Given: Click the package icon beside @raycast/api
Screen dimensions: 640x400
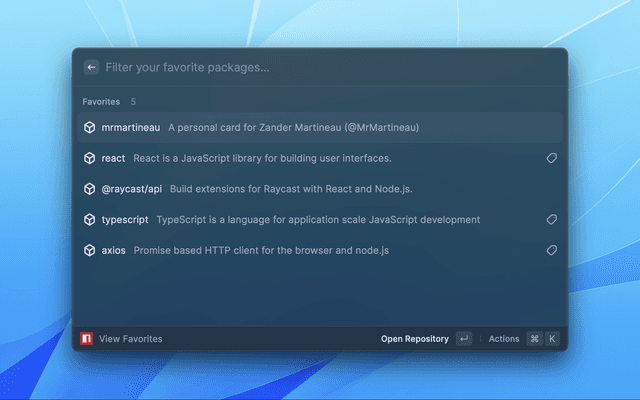Looking at the screenshot, I should 89,189.
